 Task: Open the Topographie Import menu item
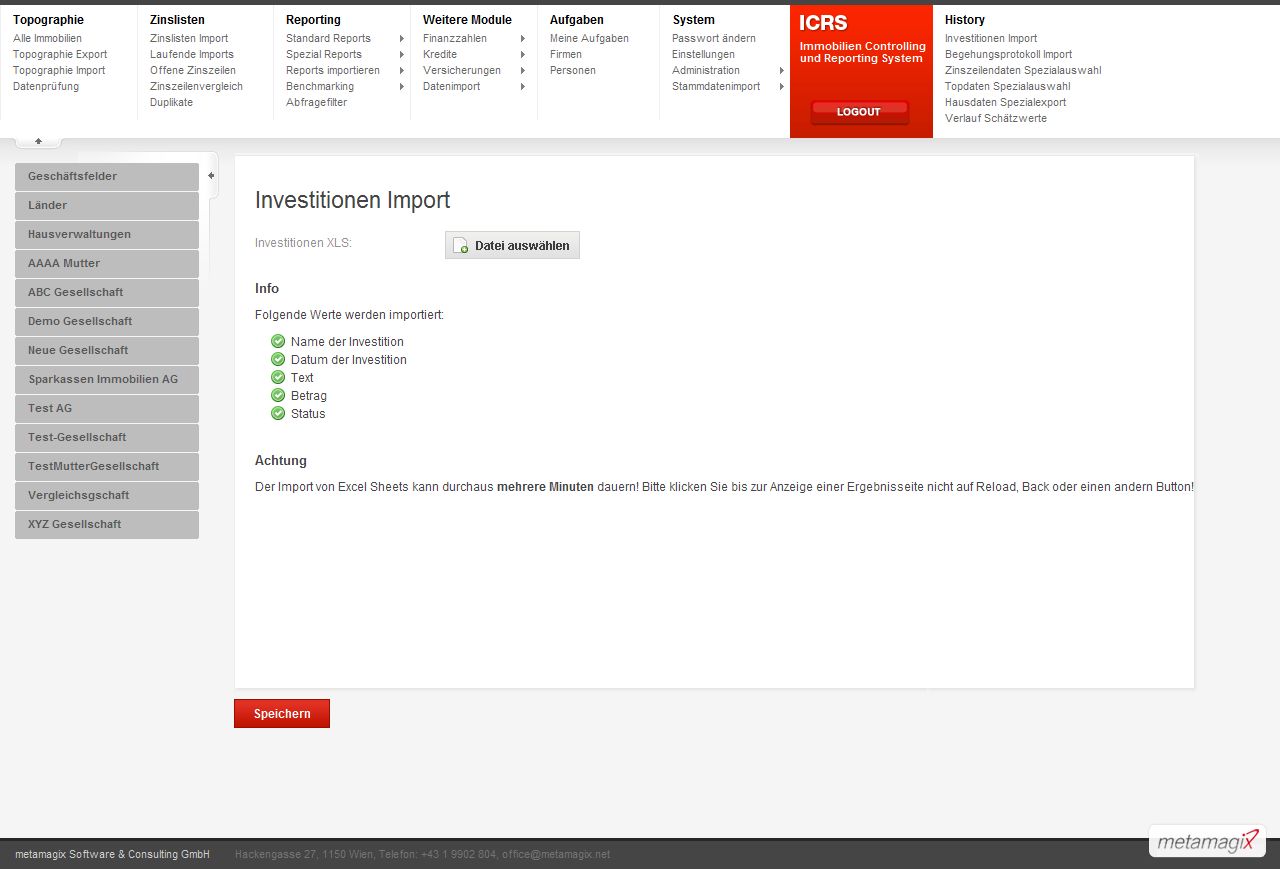[x=59, y=71]
